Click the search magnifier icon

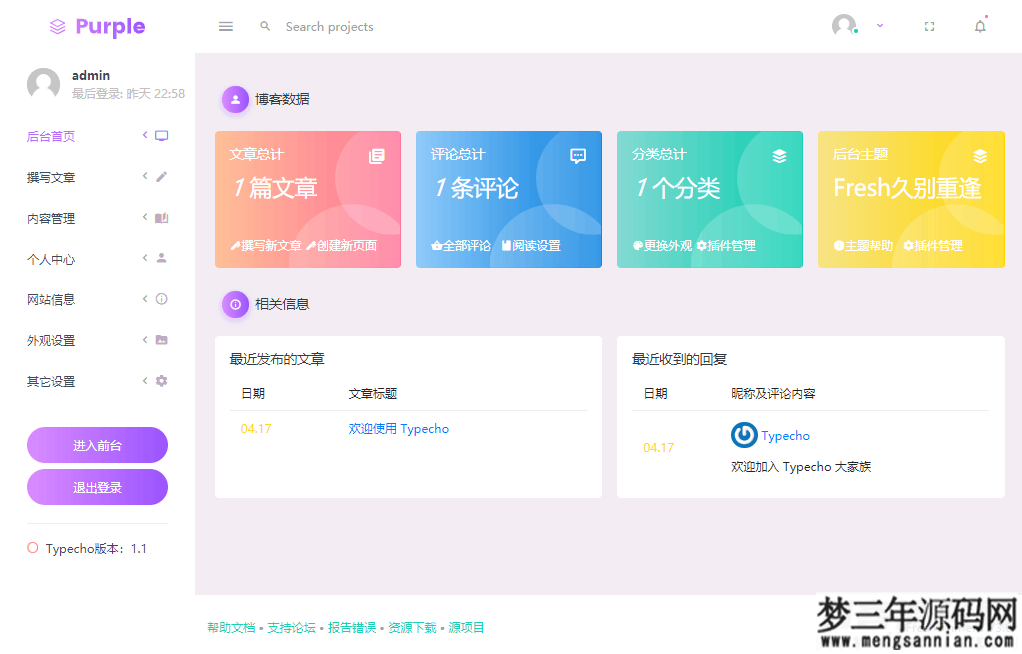click(x=264, y=26)
